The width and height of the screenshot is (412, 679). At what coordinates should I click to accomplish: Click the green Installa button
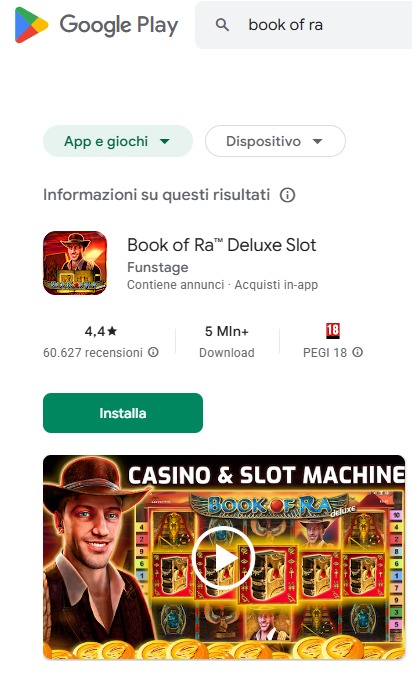(123, 413)
